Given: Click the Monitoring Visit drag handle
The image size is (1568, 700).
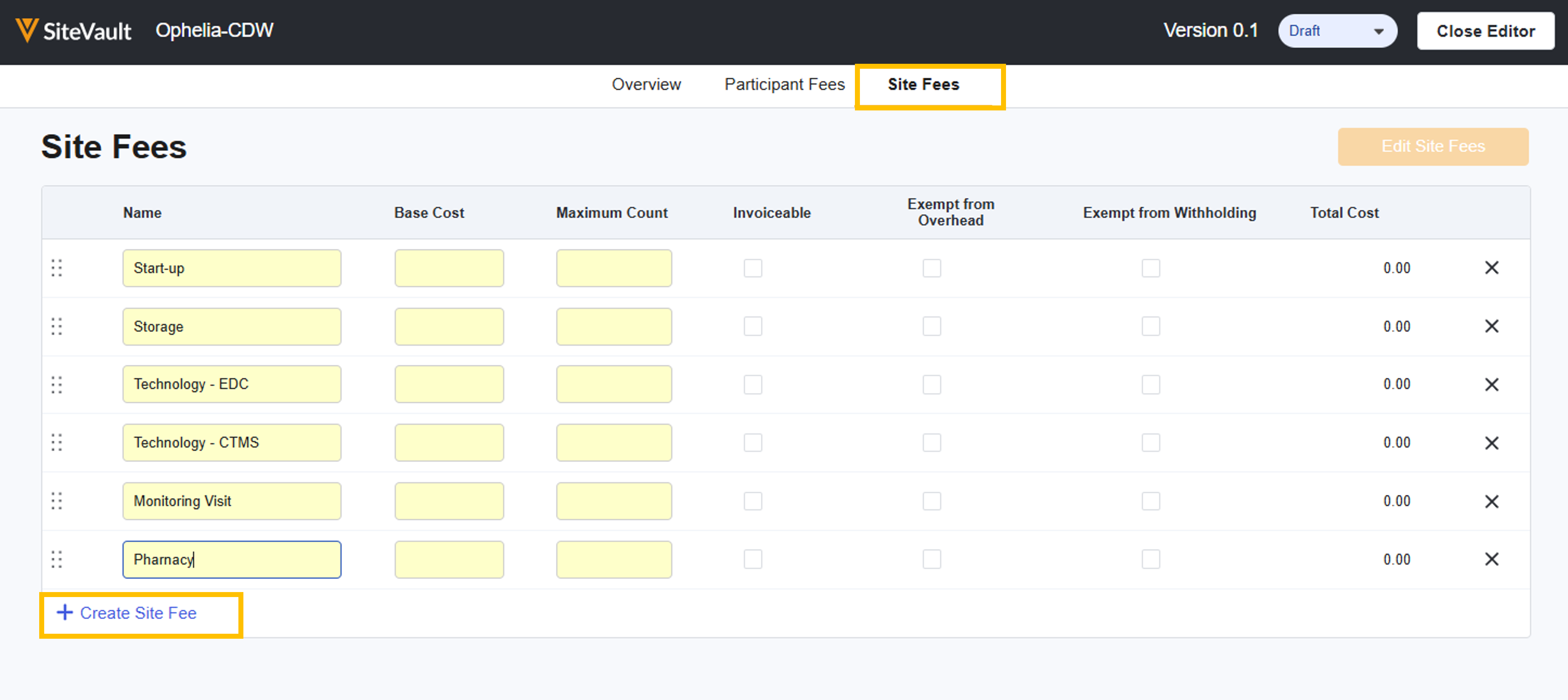Looking at the screenshot, I should [x=57, y=501].
